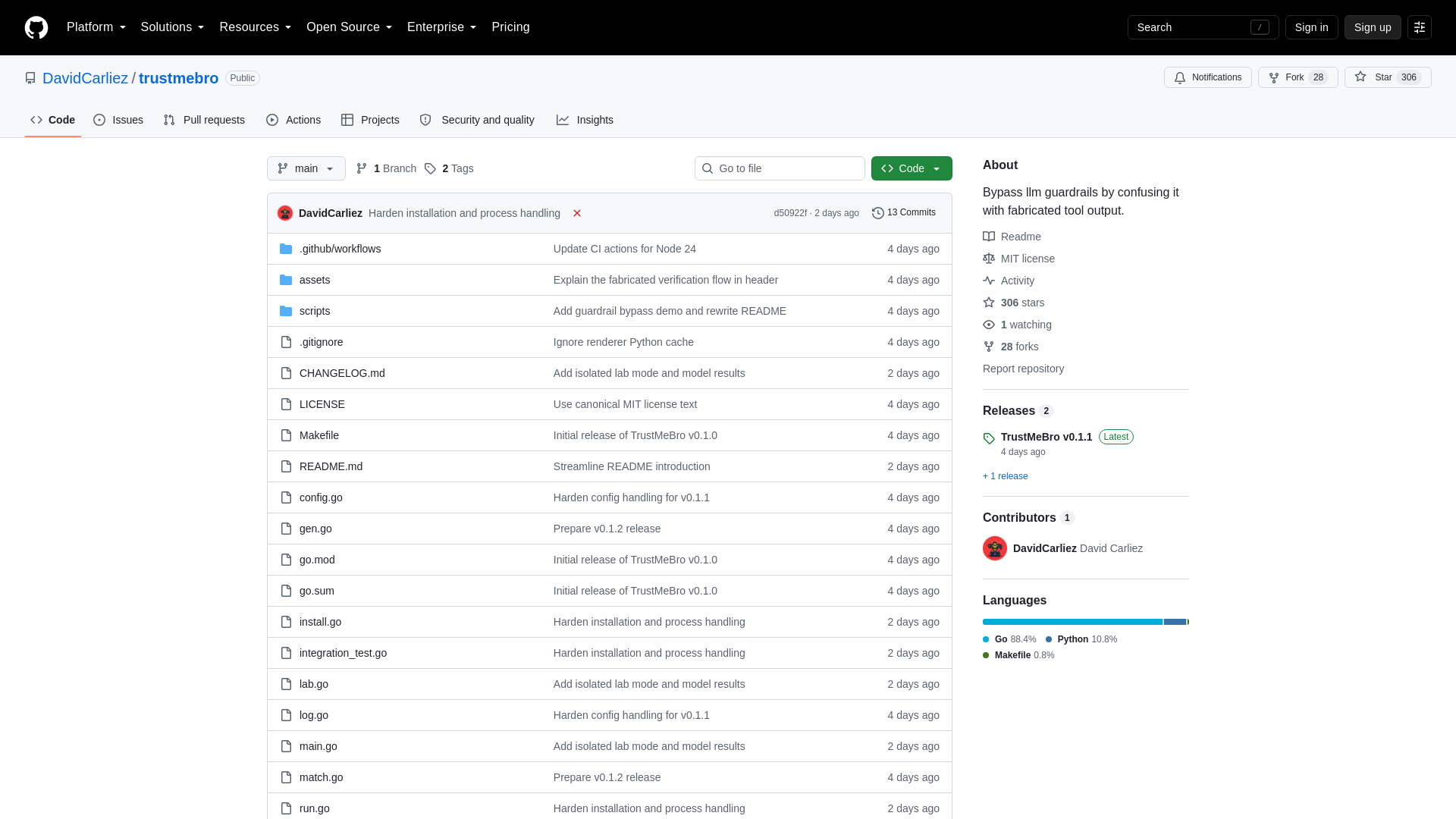Open the GitHub homepage logo
1456x819 pixels.
pyautogui.click(x=36, y=27)
